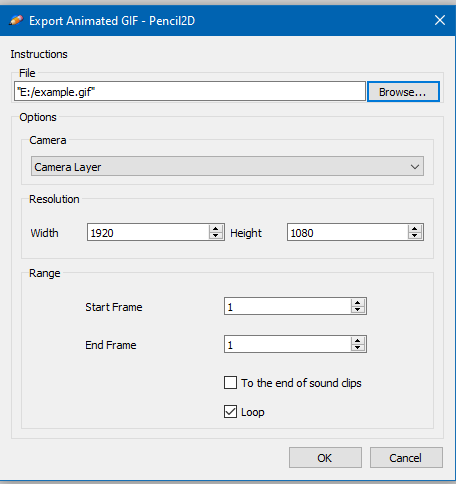Click the Pencil2D app icon in title bar
The height and width of the screenshot is (484, 456).
point(16,21)
